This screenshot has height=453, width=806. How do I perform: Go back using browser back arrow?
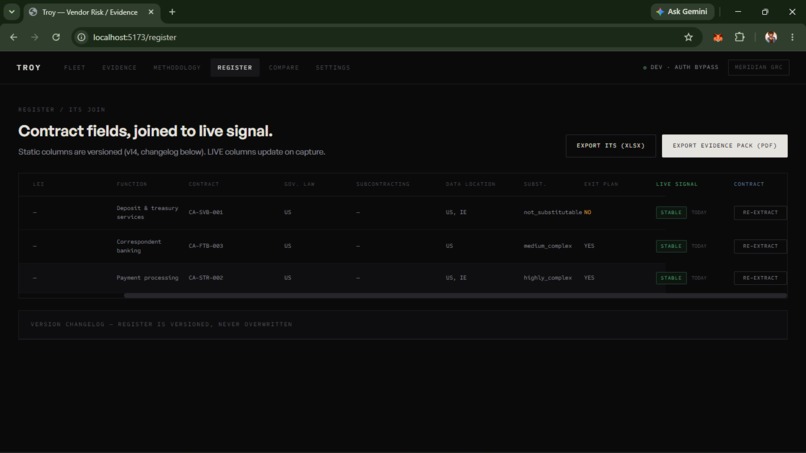coord(14,37)
